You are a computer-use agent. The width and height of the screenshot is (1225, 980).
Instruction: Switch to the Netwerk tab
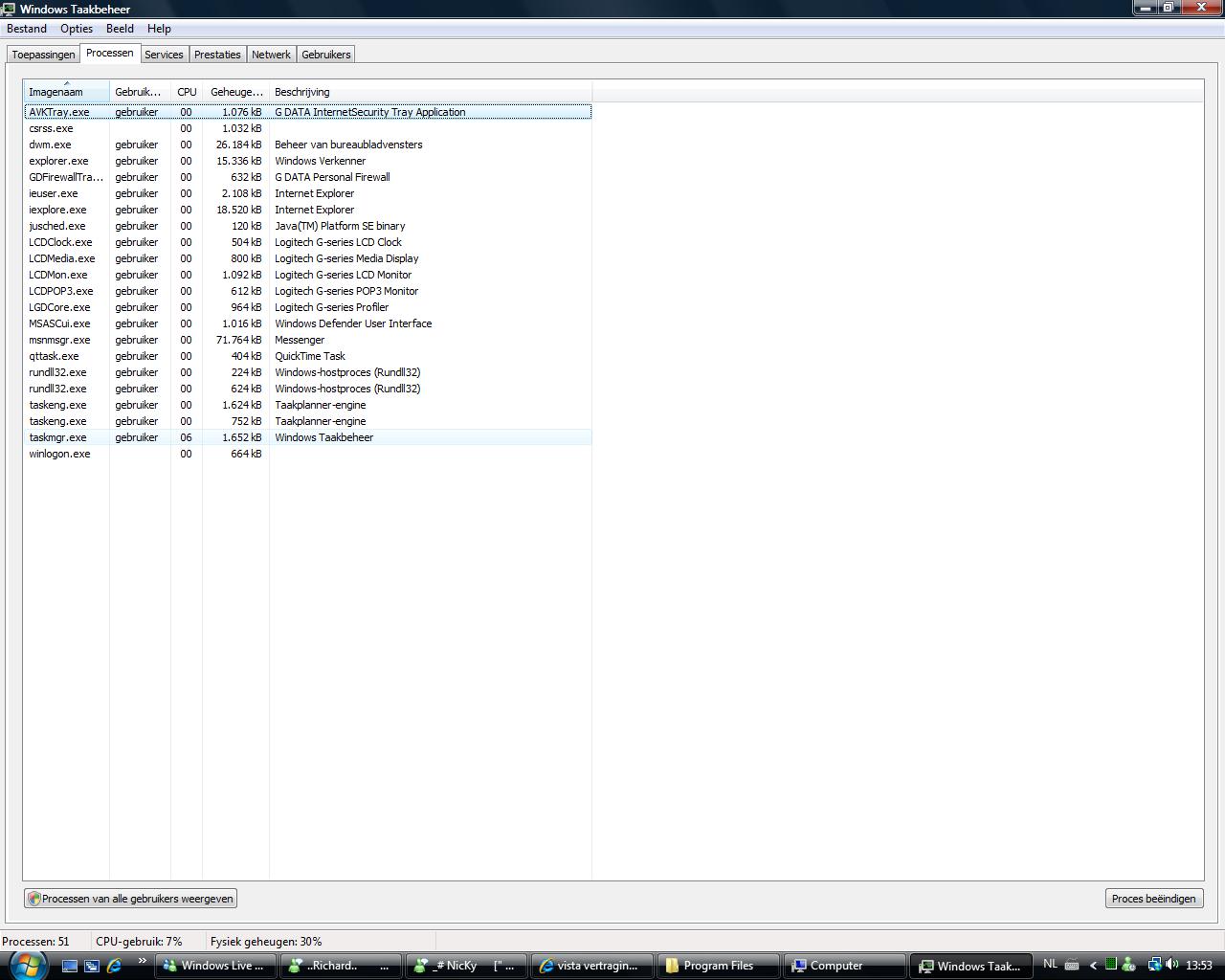point(271,55)
